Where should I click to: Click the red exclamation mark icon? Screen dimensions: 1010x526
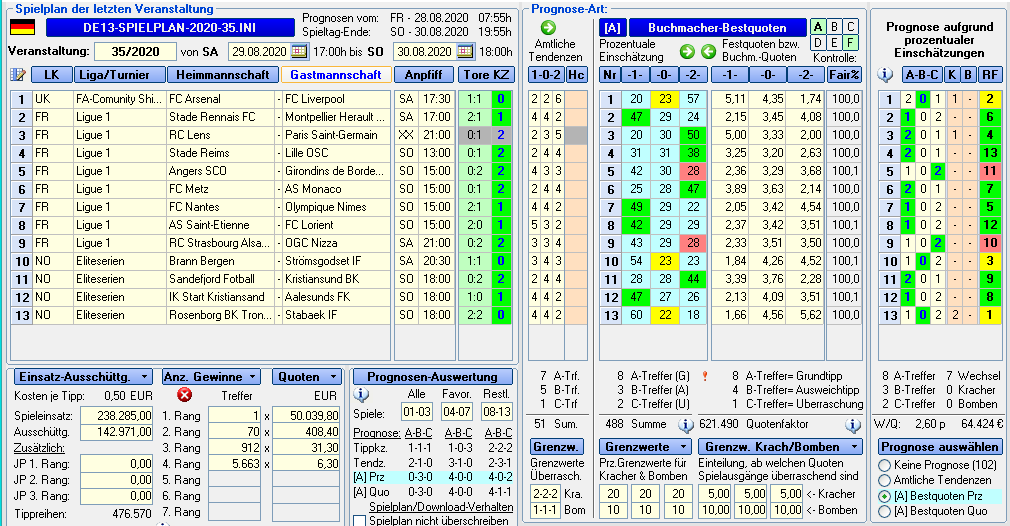click(x=705, y=376)
